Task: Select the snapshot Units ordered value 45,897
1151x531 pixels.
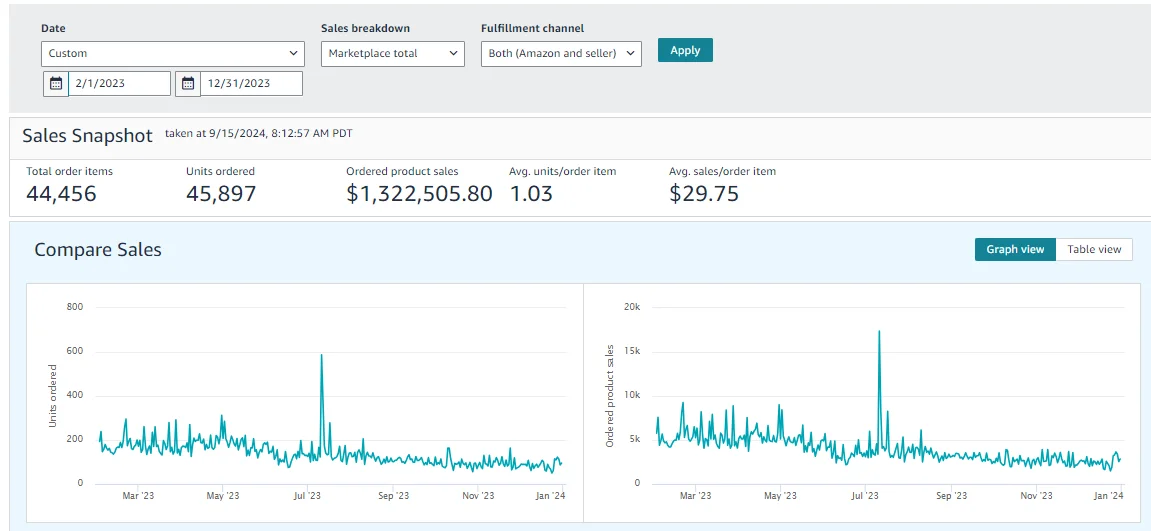Action: point(221,194)
